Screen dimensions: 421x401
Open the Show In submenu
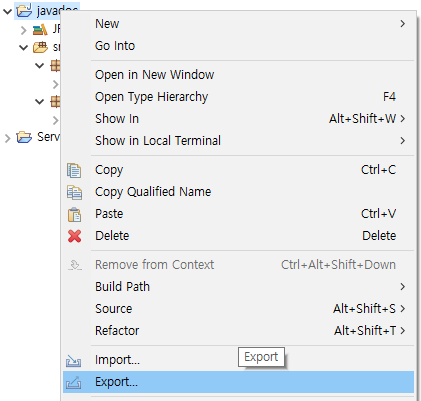coord(239,119)
